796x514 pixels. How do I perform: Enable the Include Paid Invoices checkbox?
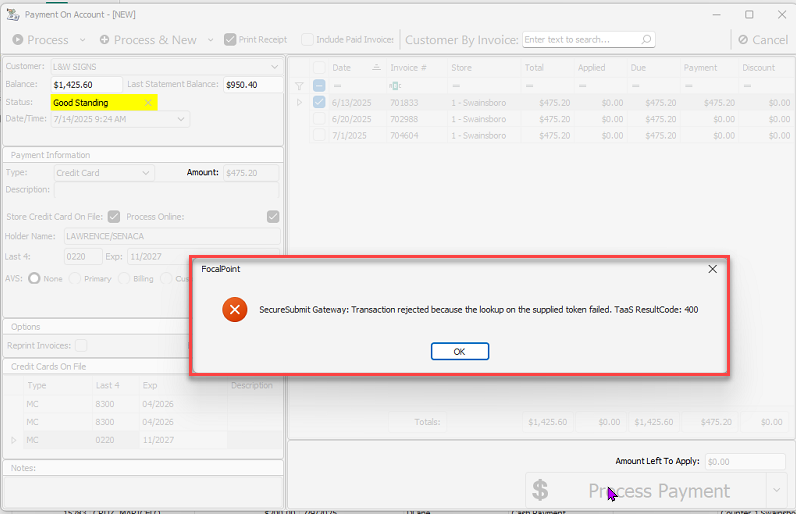click(x=307, y=40)
